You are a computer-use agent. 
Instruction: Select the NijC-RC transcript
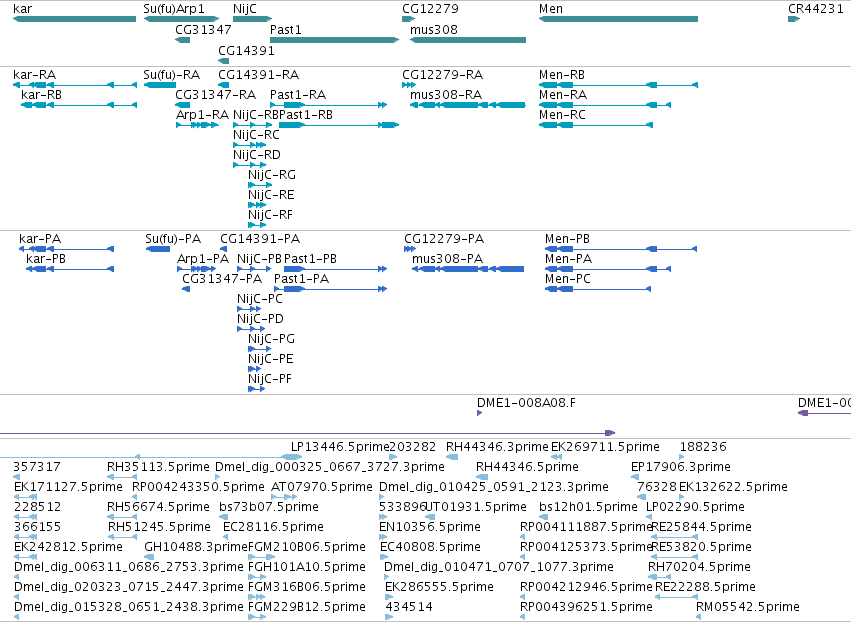[249, 145]
